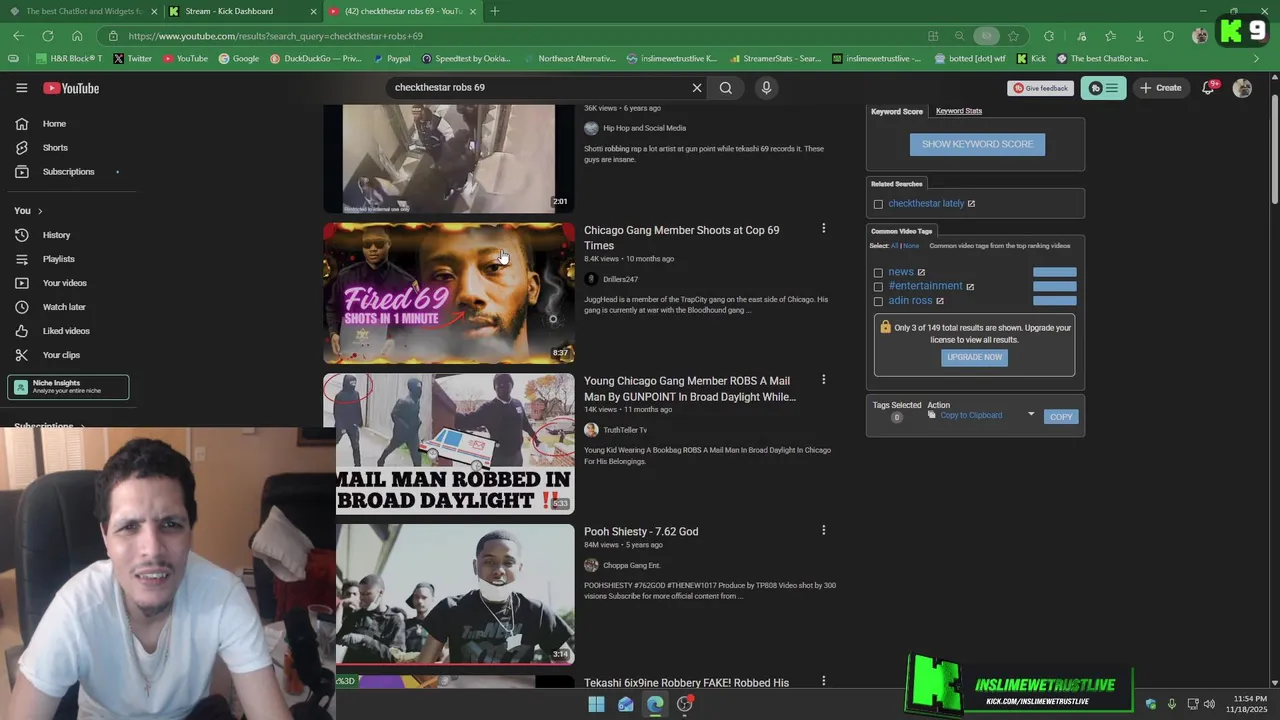Check the 'news' tag checkbox
Viewport: 1280px width, 720px height.
pos(878,272)
